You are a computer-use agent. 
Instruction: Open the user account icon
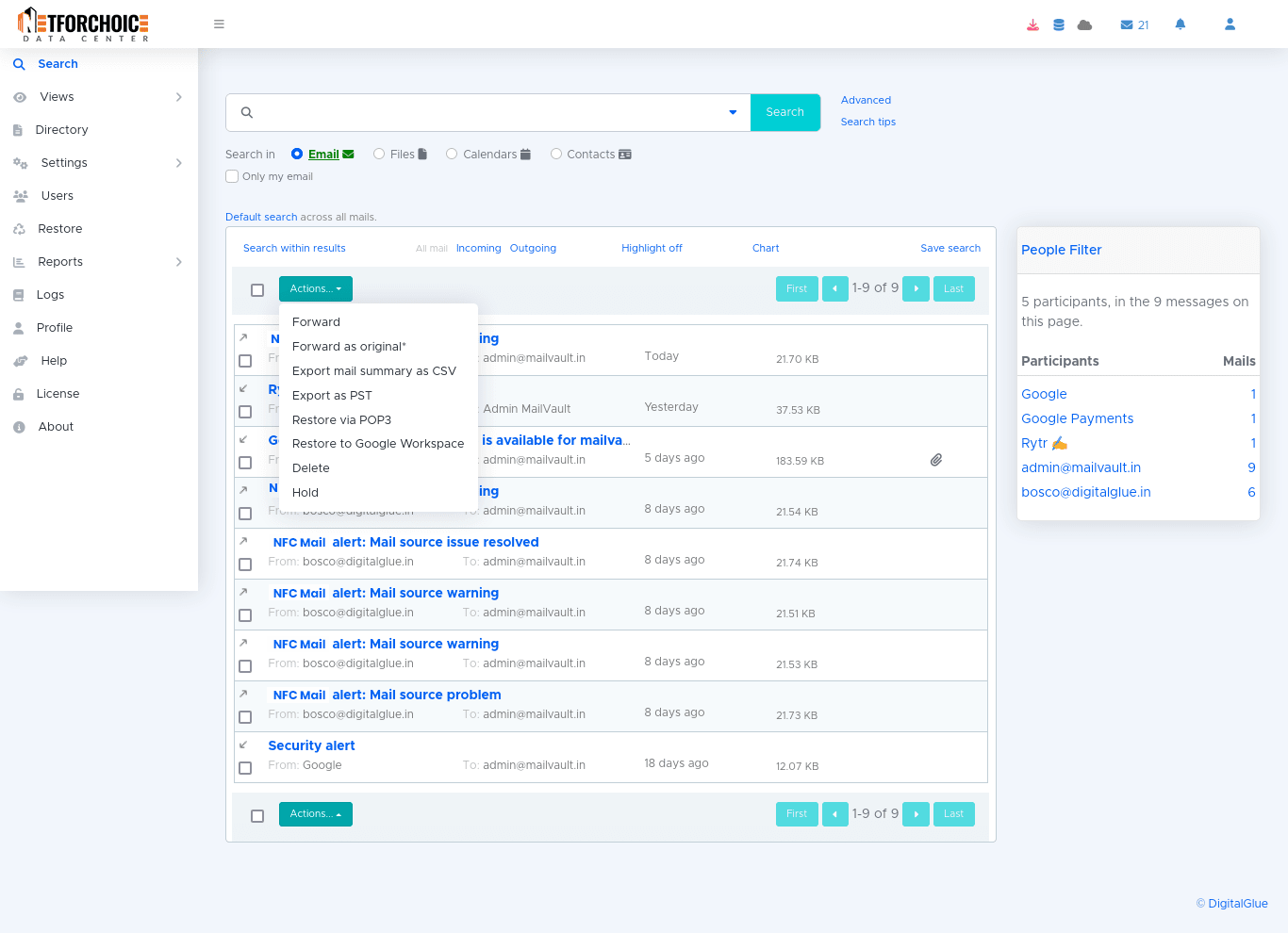(x=1230, y=25)
